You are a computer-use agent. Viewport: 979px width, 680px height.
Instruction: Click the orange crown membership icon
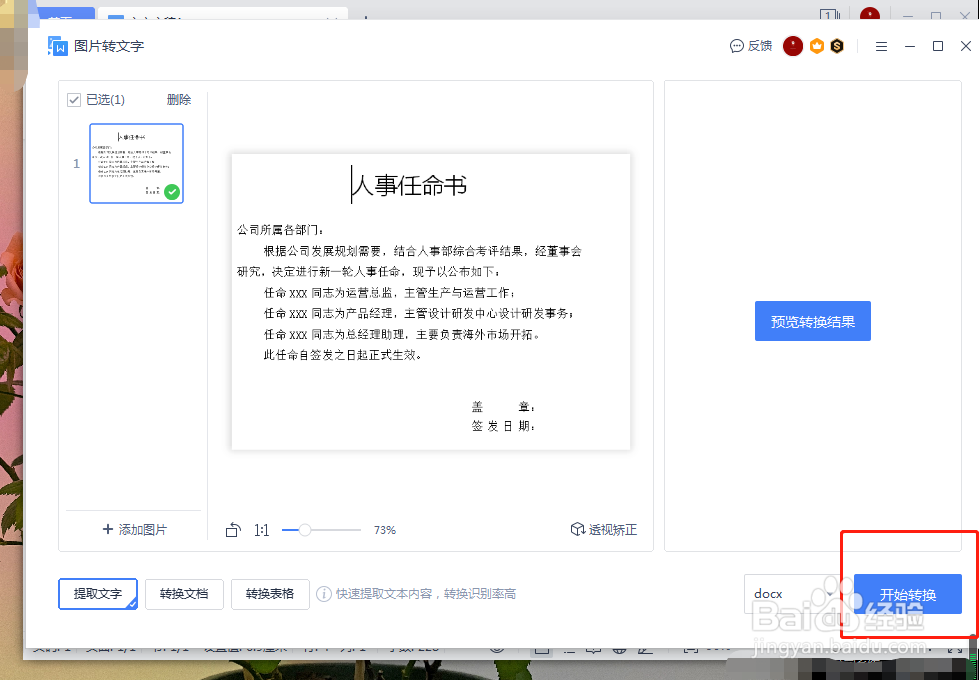[817, 46]
